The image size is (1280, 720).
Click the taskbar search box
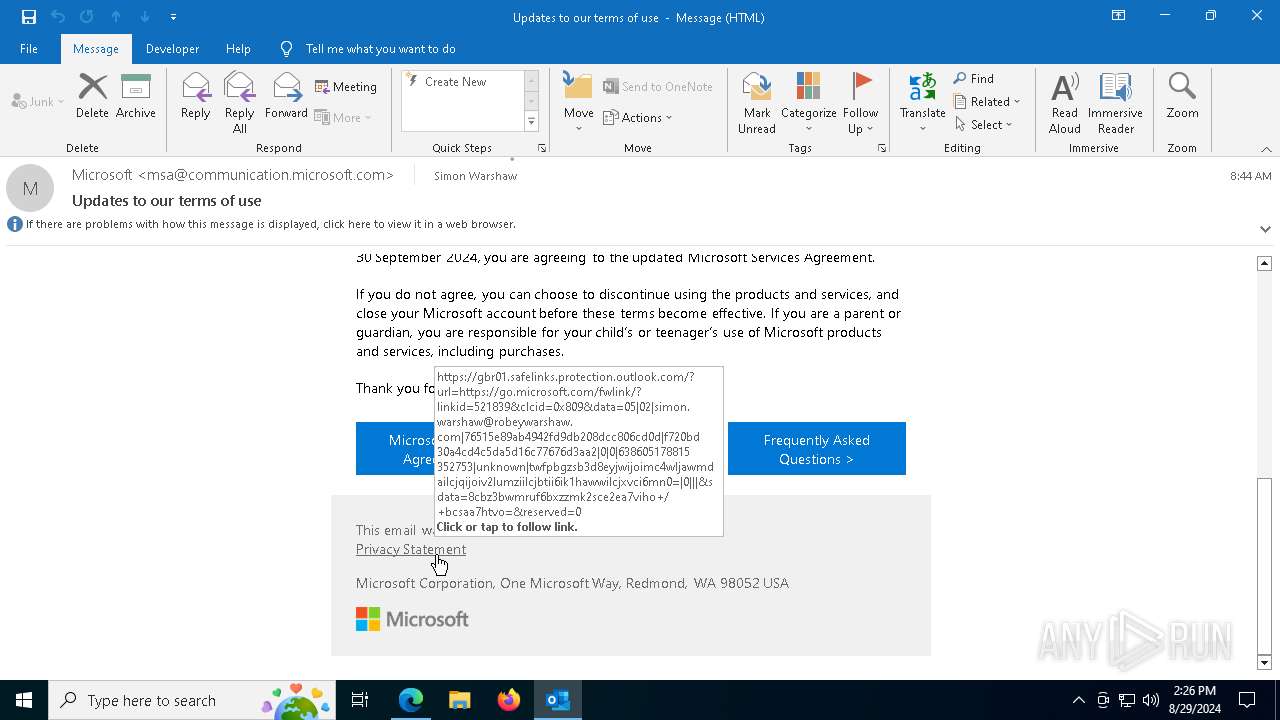click(x=191, y=700)
